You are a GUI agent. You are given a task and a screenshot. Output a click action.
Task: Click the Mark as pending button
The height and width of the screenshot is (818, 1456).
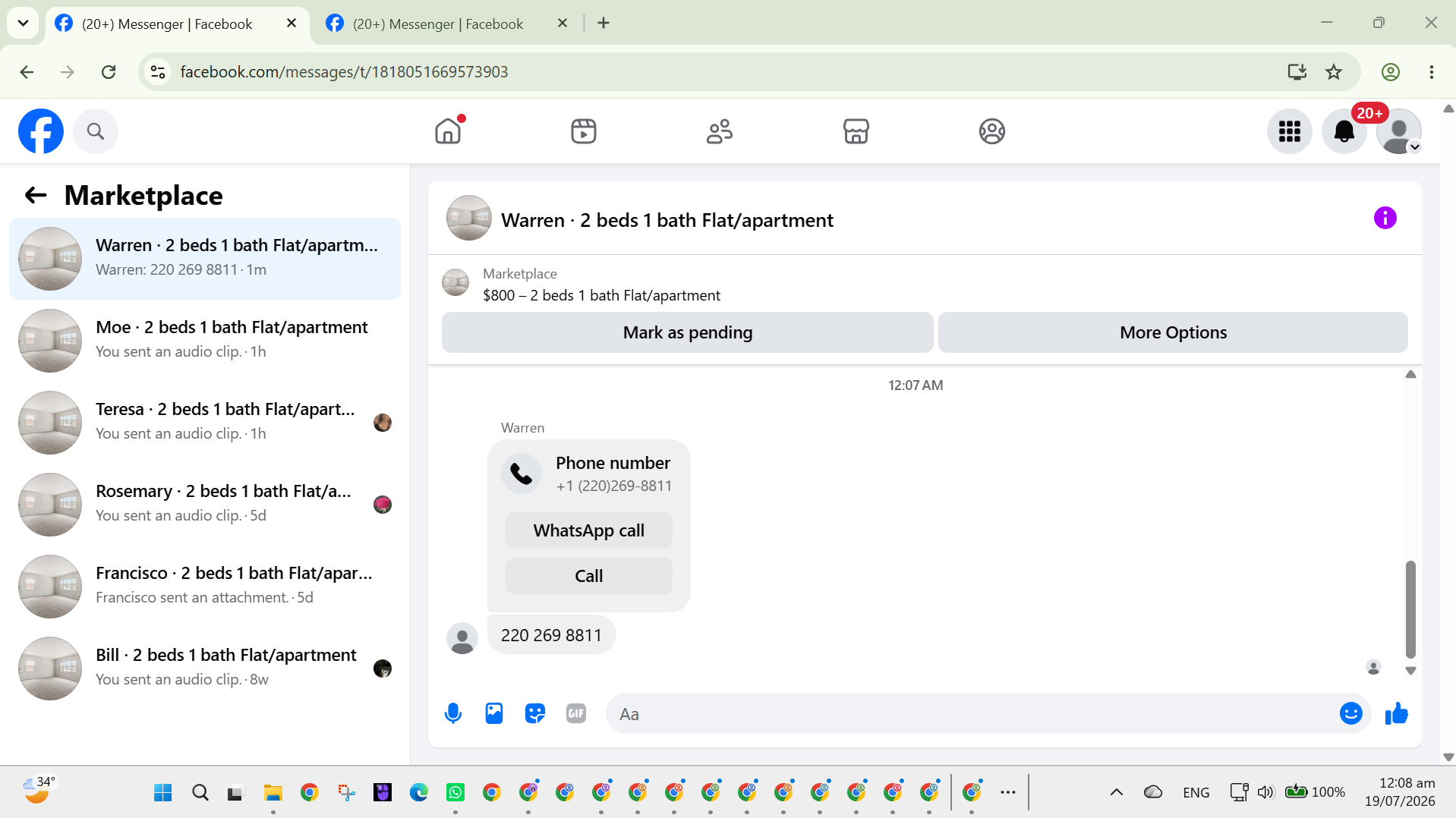click(x=688, y=332)
